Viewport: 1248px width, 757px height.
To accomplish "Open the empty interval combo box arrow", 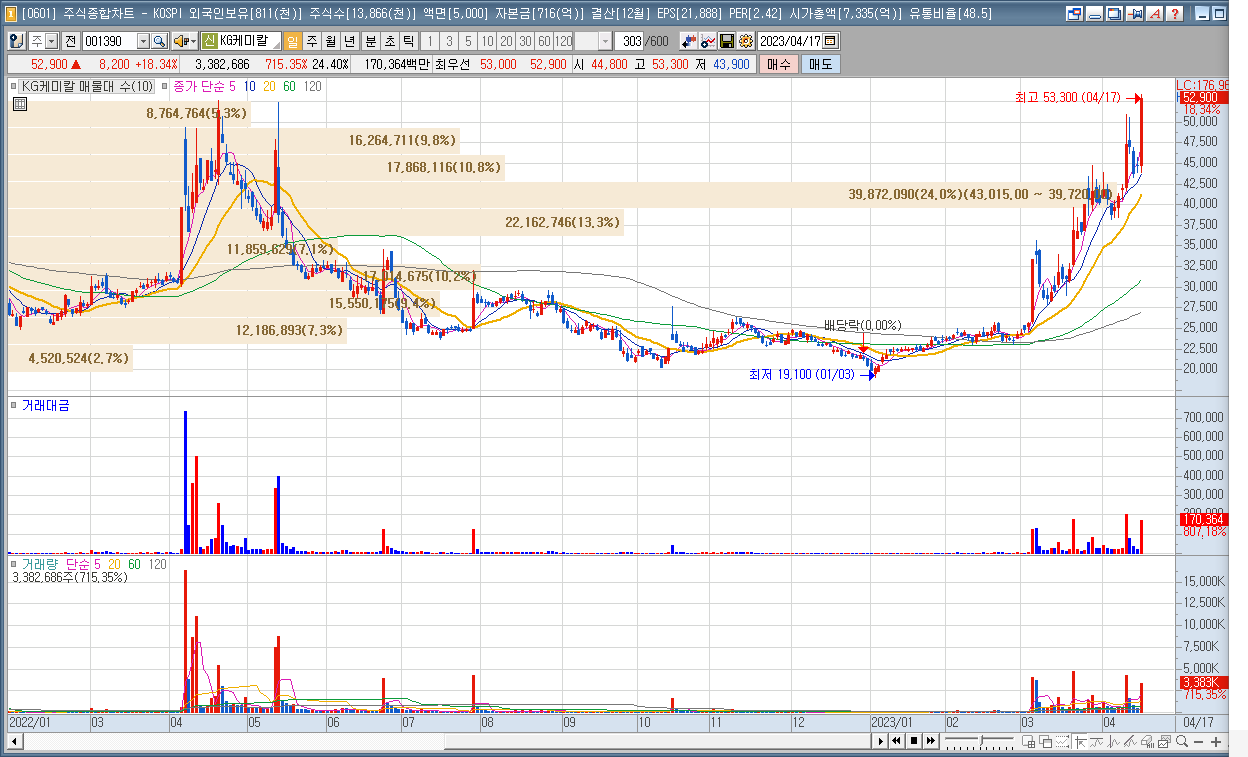I will (x=606, y=41).
